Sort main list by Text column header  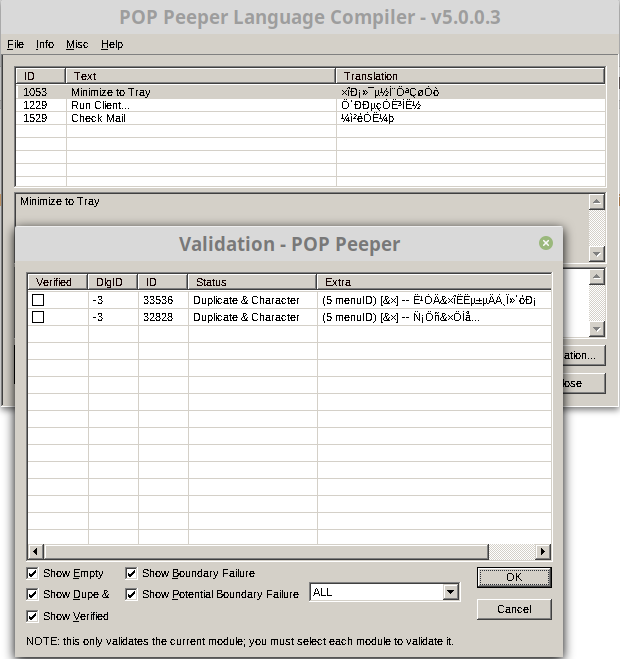click(201, 76)
